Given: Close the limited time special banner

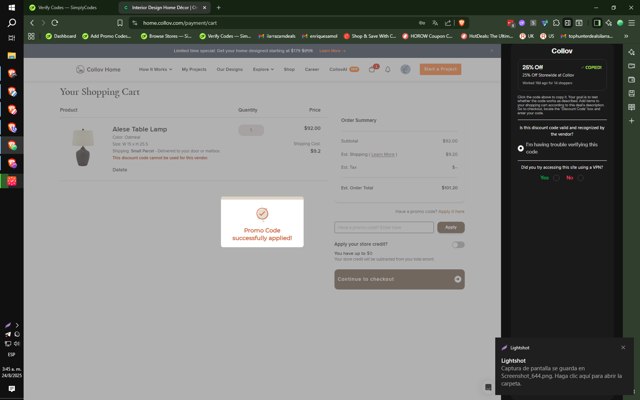Looking at the screenshot, I should [x=492, y=51].
